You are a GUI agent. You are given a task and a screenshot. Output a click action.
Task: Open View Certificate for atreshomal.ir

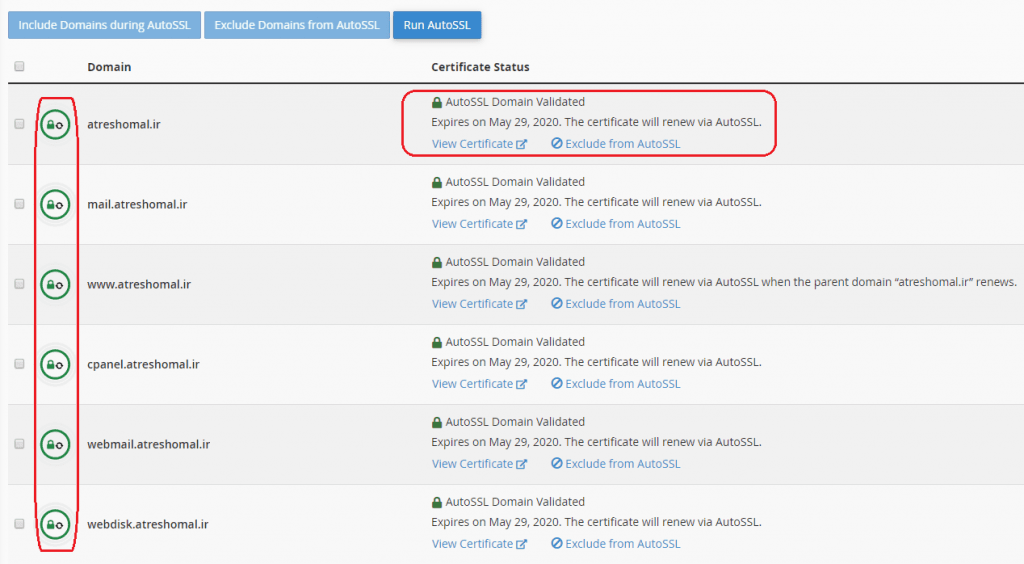pyautogui.click(x=479, y=144)
